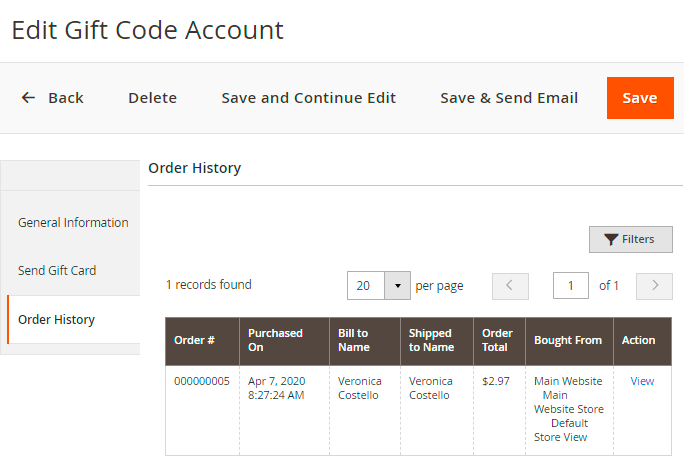Click the 20 per page value box
Viewport: 684px width, 467px height.
point(365,286)
